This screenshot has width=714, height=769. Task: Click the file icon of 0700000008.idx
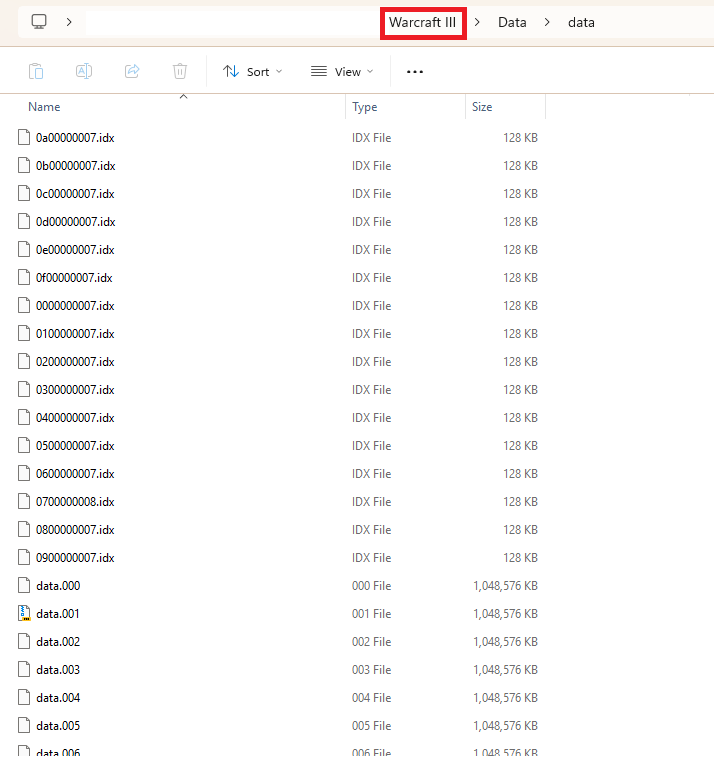pyautogui.click(x=24, y=501)
